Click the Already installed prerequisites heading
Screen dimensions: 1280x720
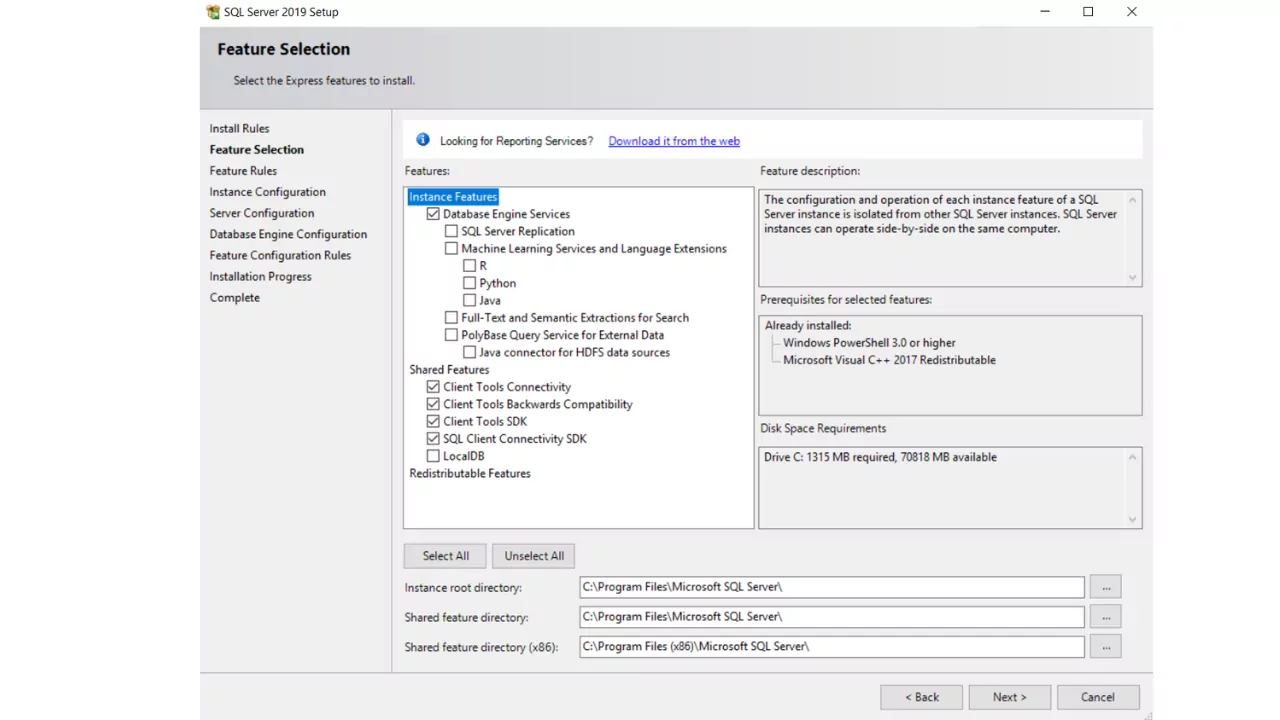click(x=808, y=326)
